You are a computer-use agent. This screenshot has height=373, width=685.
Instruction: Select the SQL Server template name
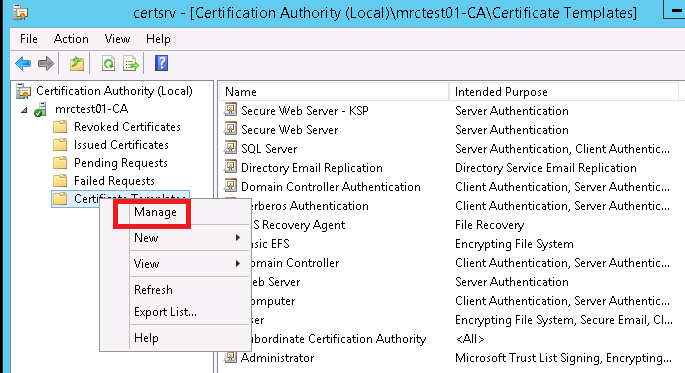pos(269,149)
